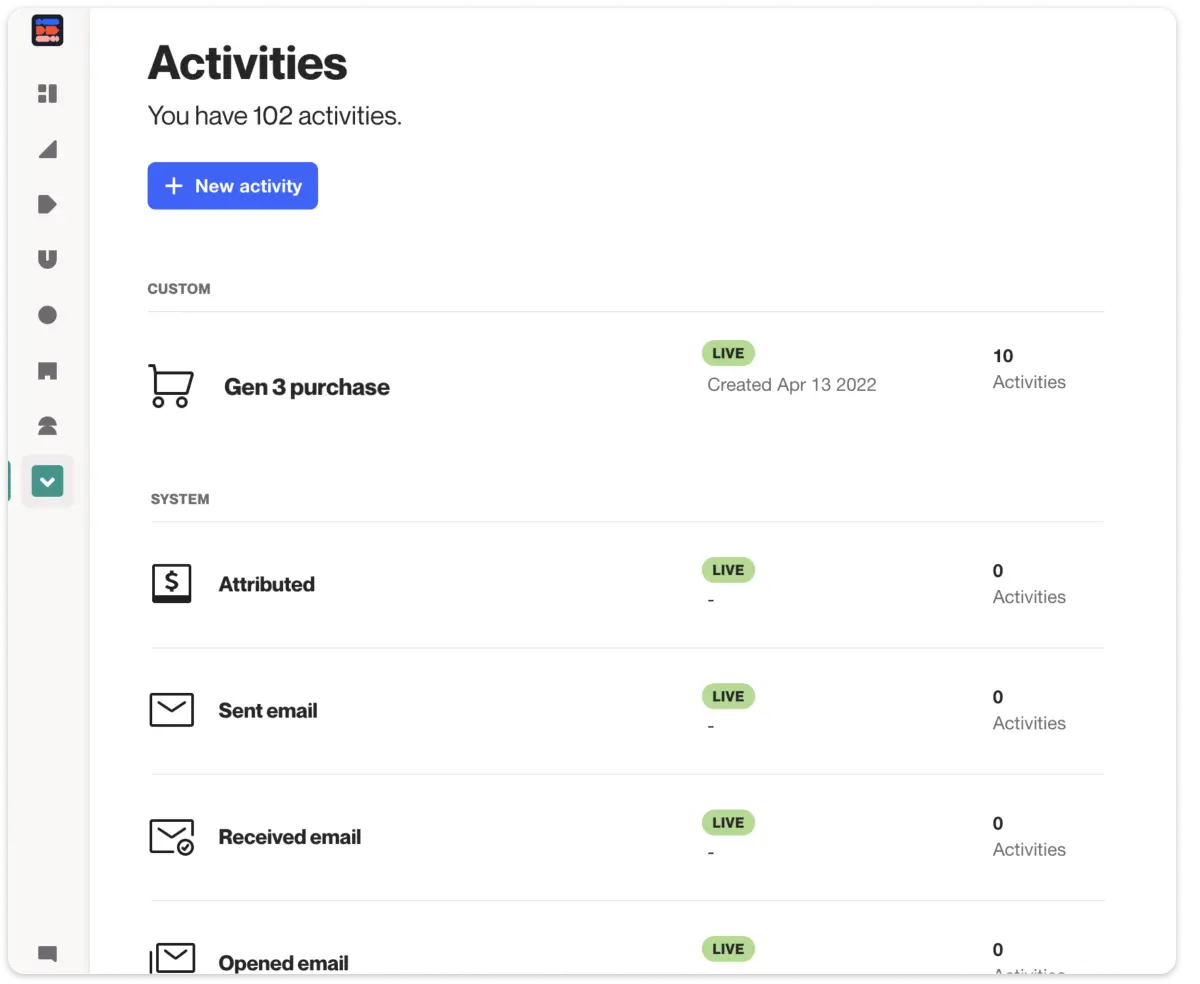Click the SYSTEM section header
The height and width of the screenshot is (984, 1200).
(x=180, y=499)
